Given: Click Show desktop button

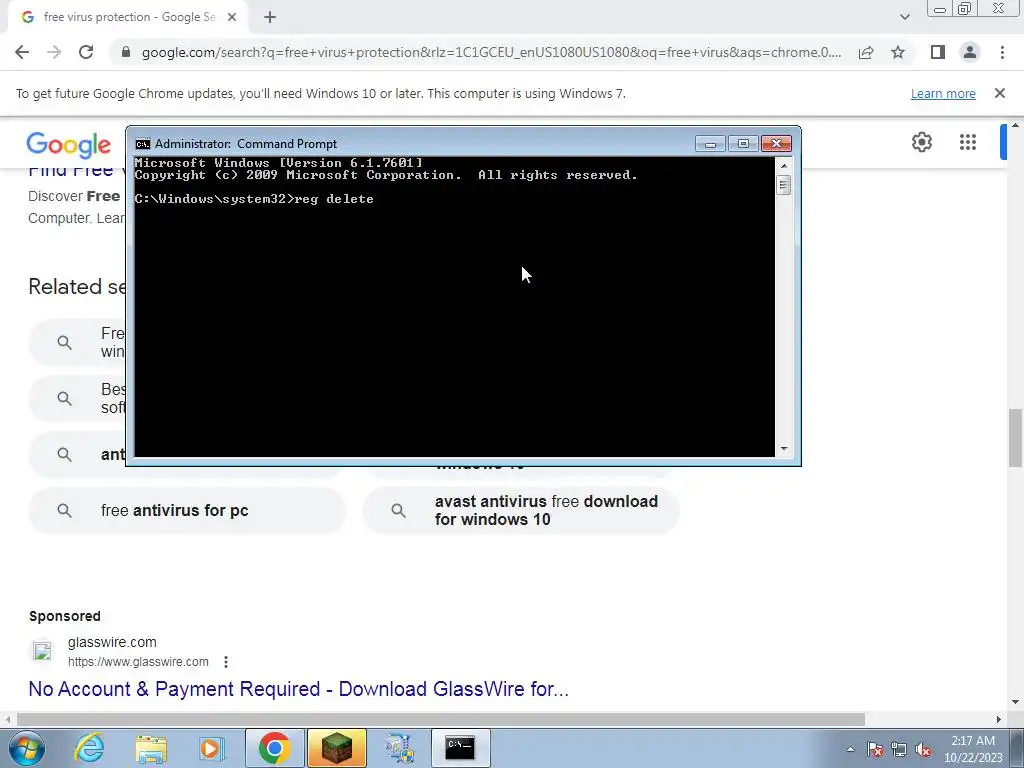Looking at the screenshot, I should 1016,748.
